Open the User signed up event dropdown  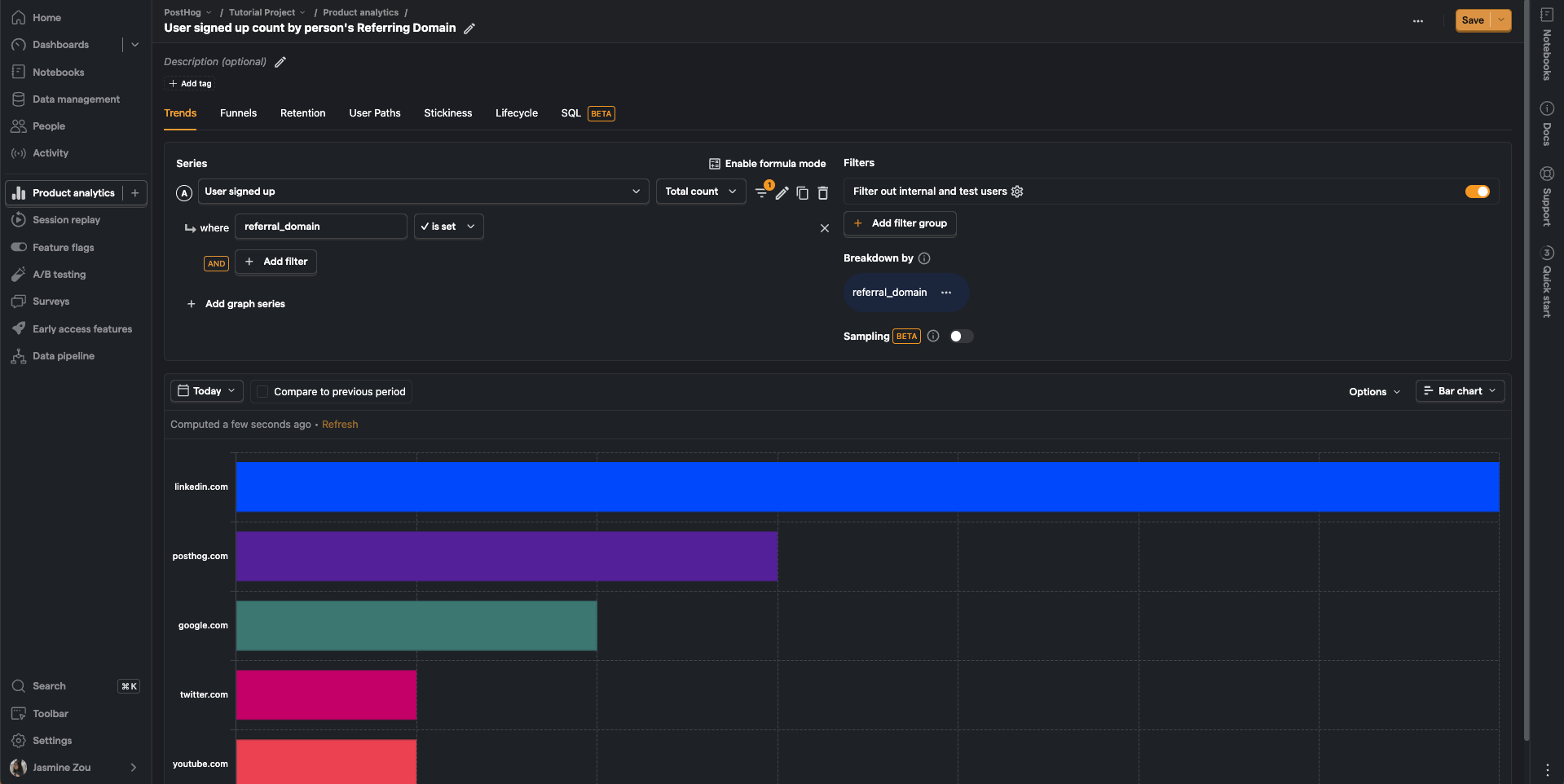tap(423, 192)
